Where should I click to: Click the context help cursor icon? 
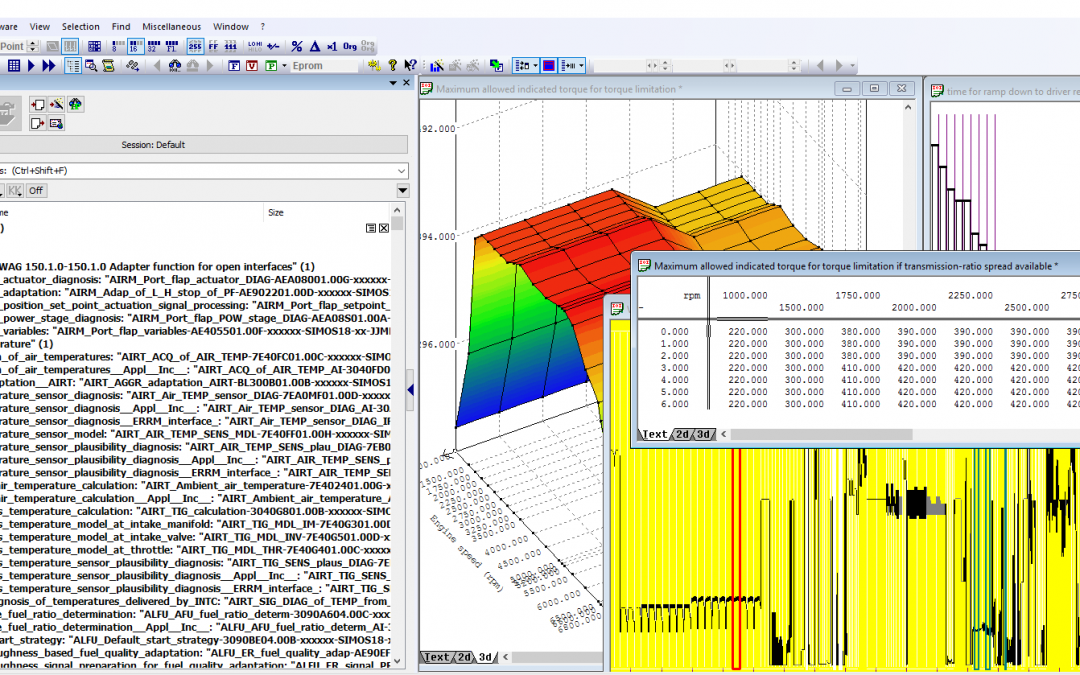(x=411, y=65)
